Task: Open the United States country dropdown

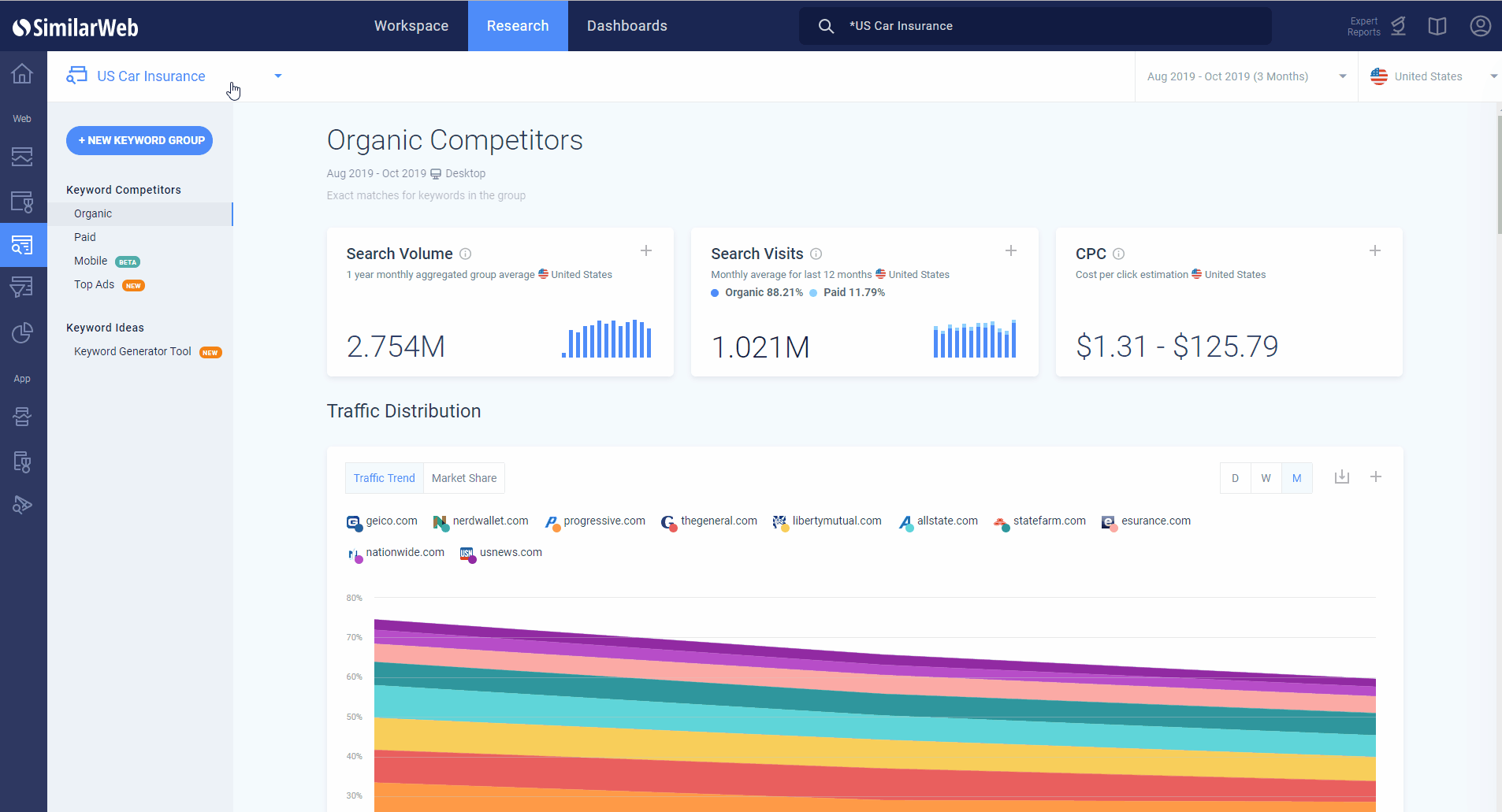Action: pyautogui.click(x=1430, y=76)
